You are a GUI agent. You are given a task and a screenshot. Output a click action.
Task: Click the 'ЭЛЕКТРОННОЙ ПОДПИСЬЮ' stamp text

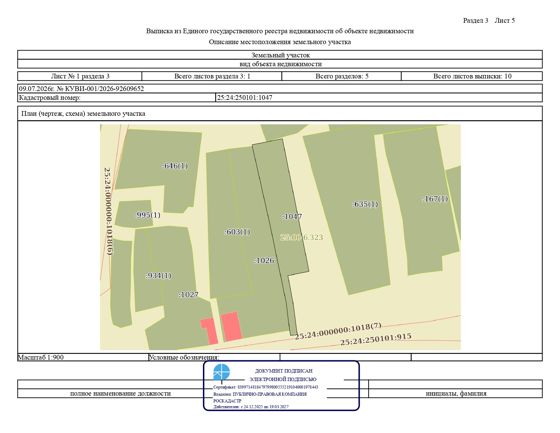click(x=283, y=379)
